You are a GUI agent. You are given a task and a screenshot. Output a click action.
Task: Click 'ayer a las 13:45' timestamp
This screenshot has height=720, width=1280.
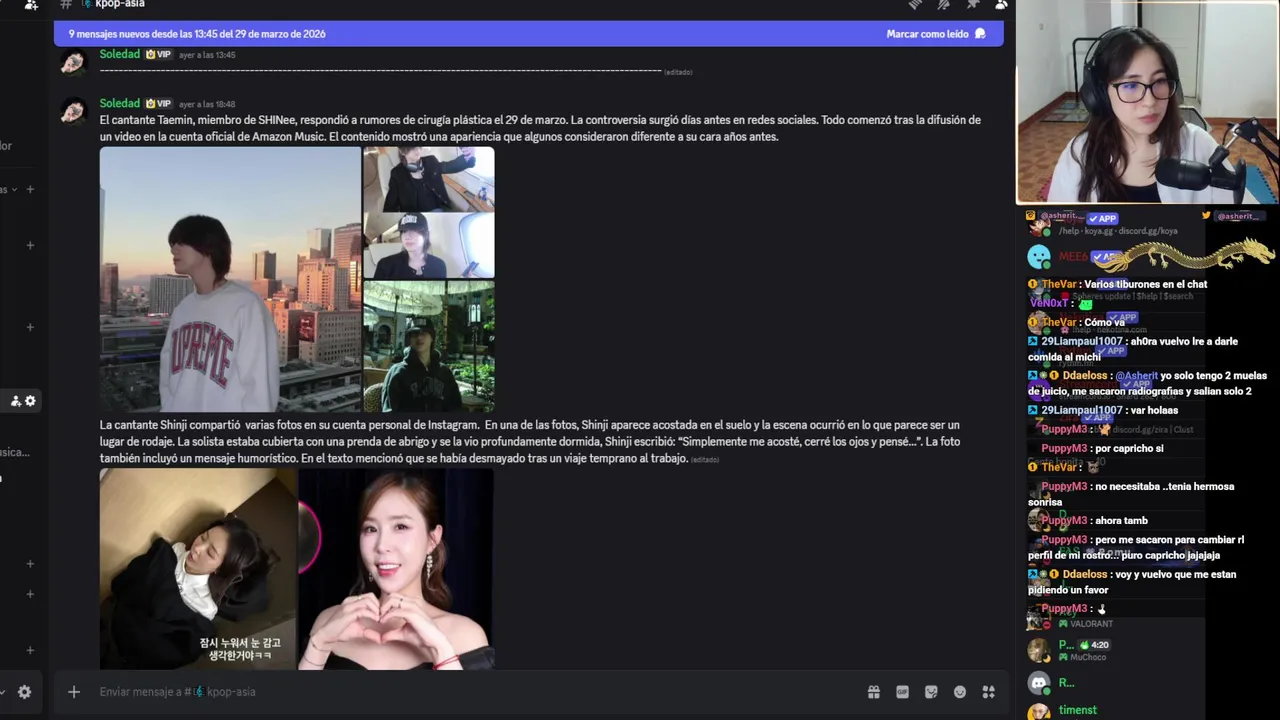point(207,55)
